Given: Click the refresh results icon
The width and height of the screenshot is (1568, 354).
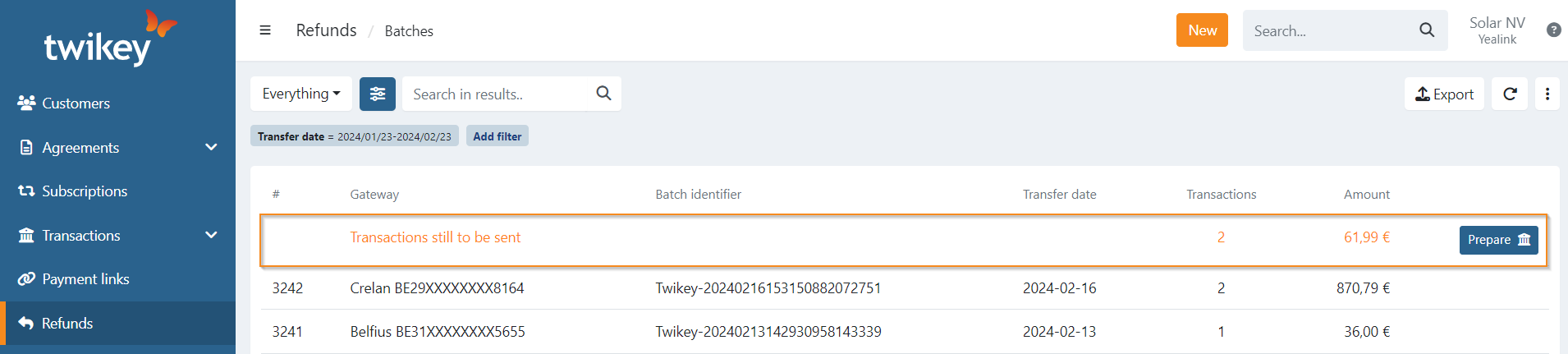Looking at the screenshot, I should [1510, 94].
